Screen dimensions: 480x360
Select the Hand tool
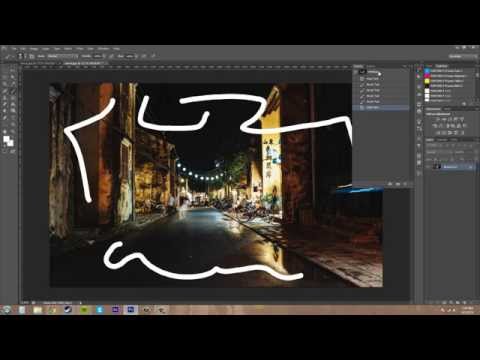(x=6, y=131)
